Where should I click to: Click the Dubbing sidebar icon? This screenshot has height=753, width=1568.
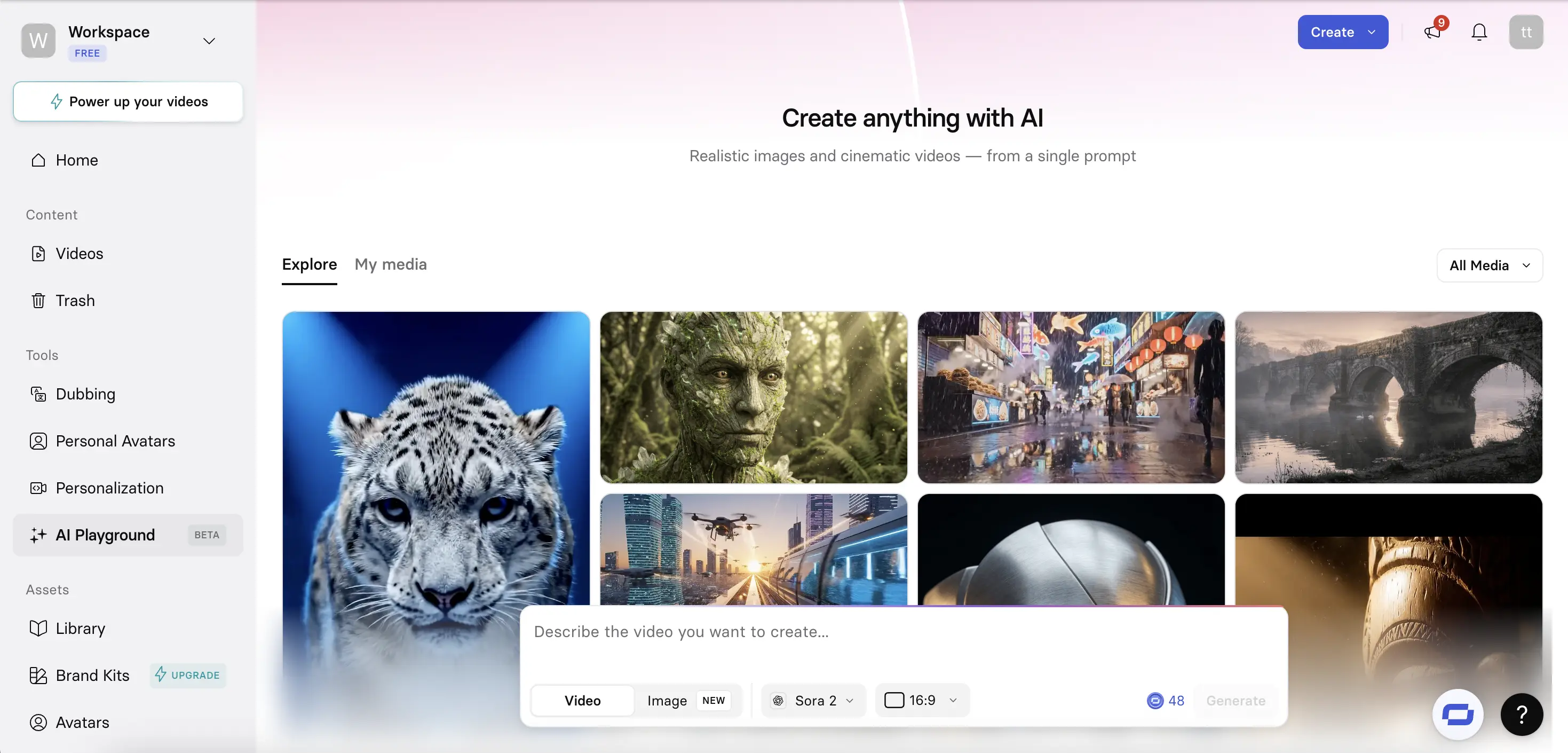[38, 394]
